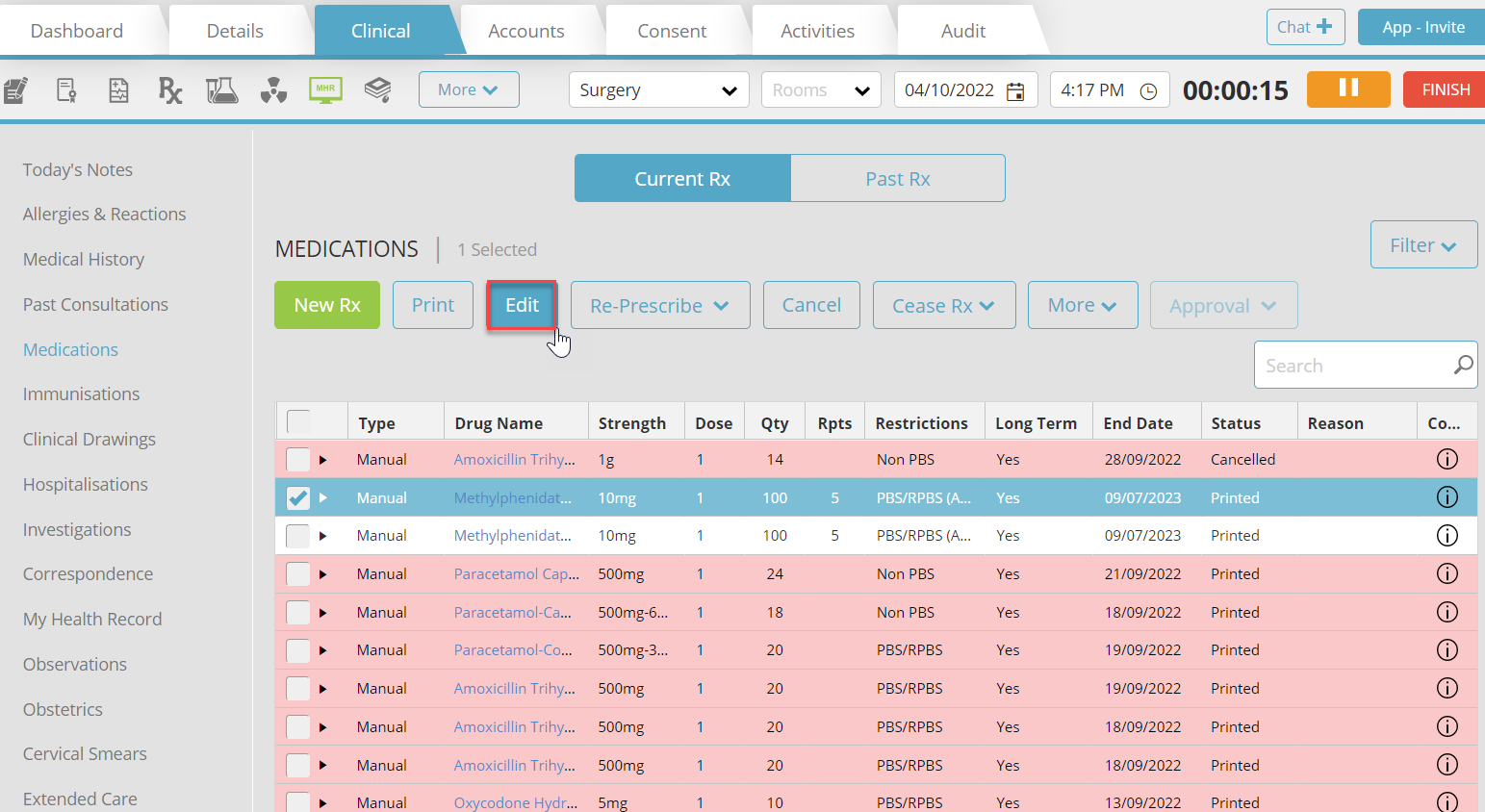Tick checkbox for Paracetamol 500mg-6 qty 18 row

coord(298,612)
